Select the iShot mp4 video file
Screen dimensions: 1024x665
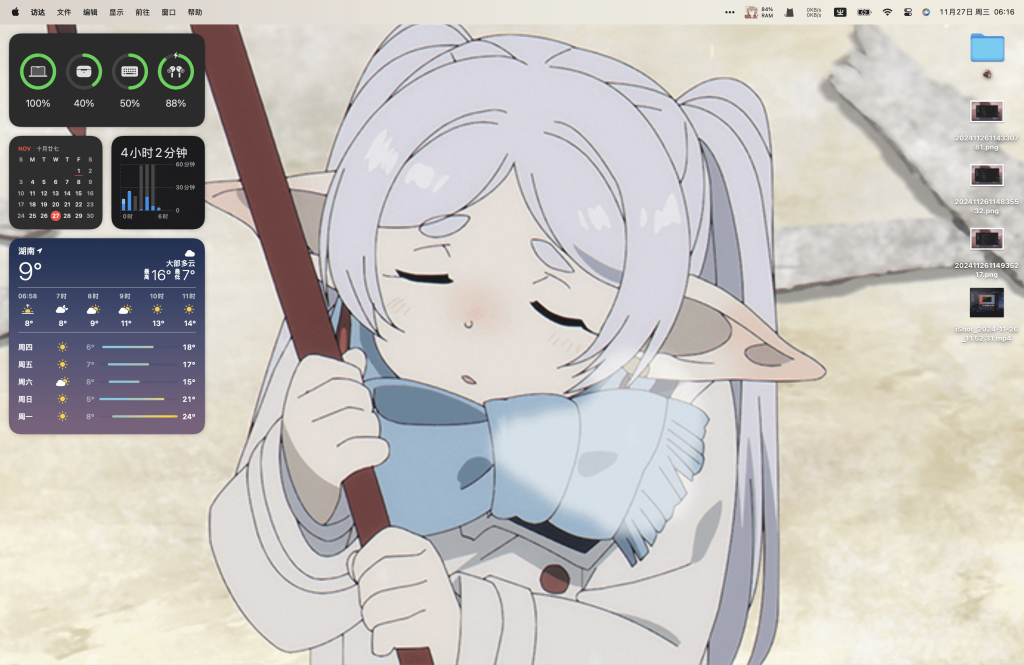986,303
